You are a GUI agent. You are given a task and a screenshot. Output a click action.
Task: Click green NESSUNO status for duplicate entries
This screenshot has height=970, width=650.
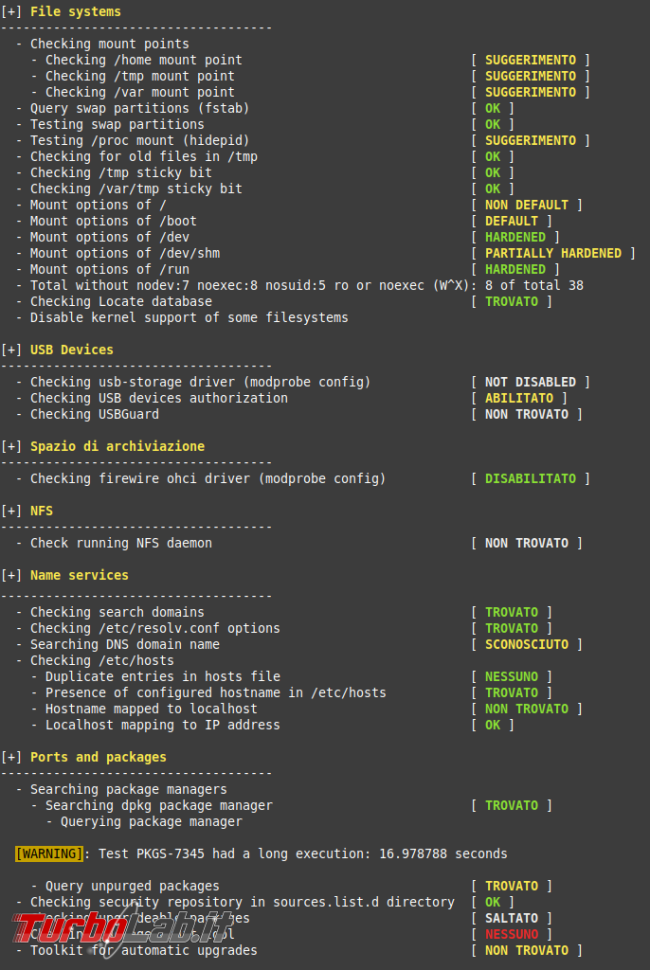coord(511,676)
